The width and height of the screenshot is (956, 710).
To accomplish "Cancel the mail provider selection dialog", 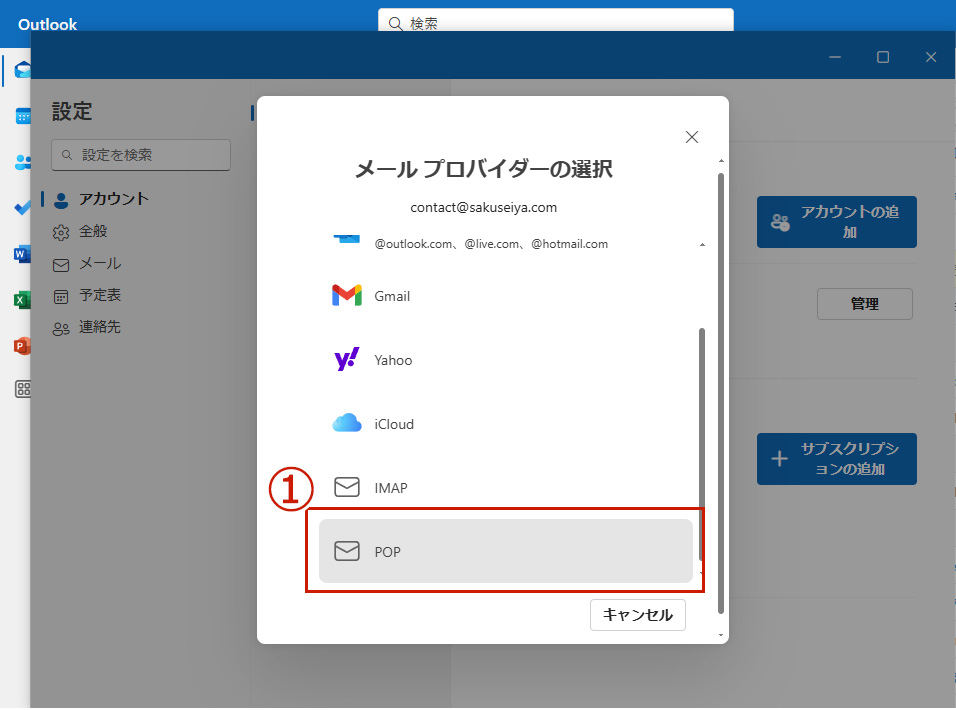I will (638, 614).
